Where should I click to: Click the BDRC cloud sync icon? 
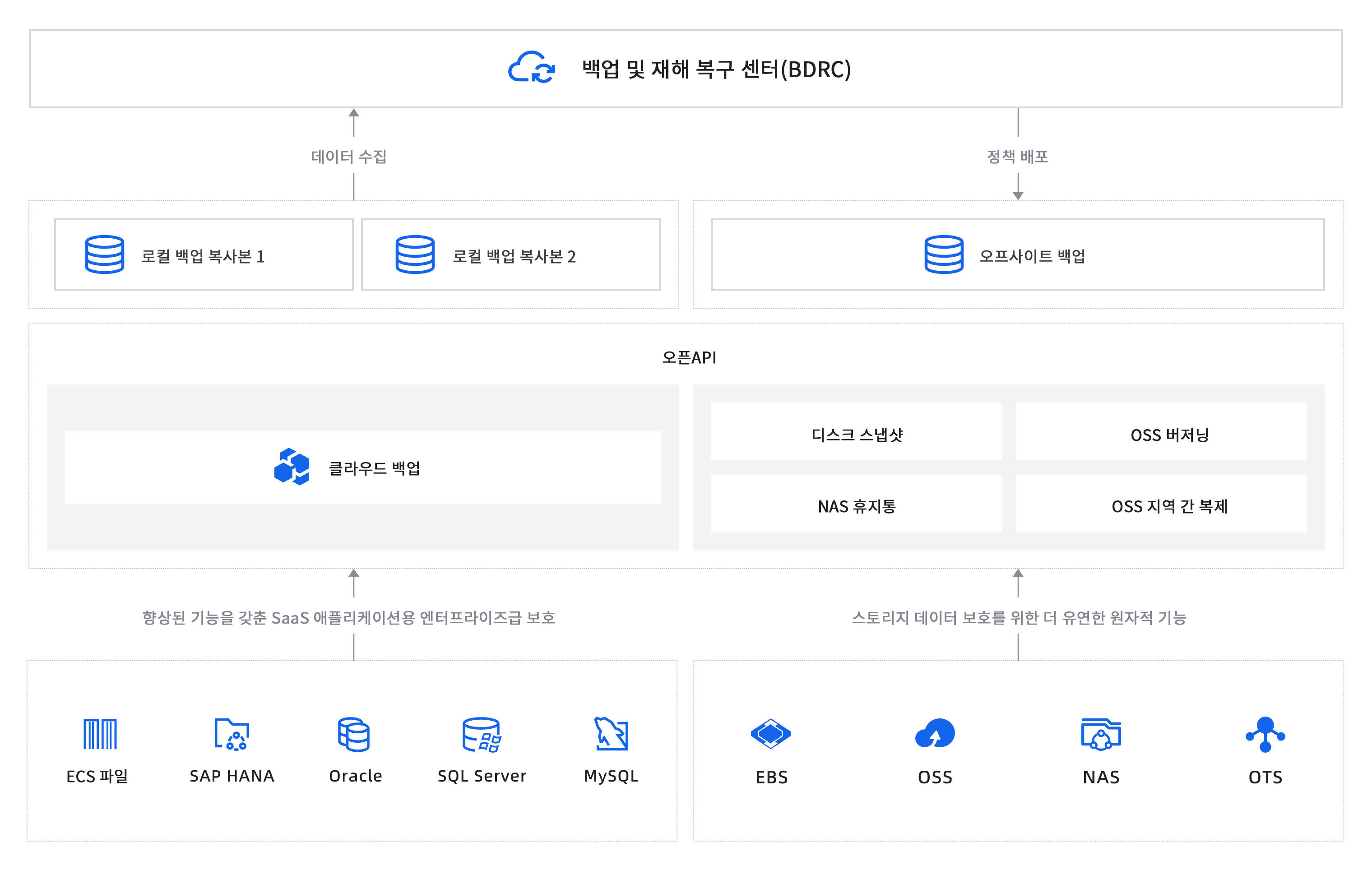coord(531,68)
